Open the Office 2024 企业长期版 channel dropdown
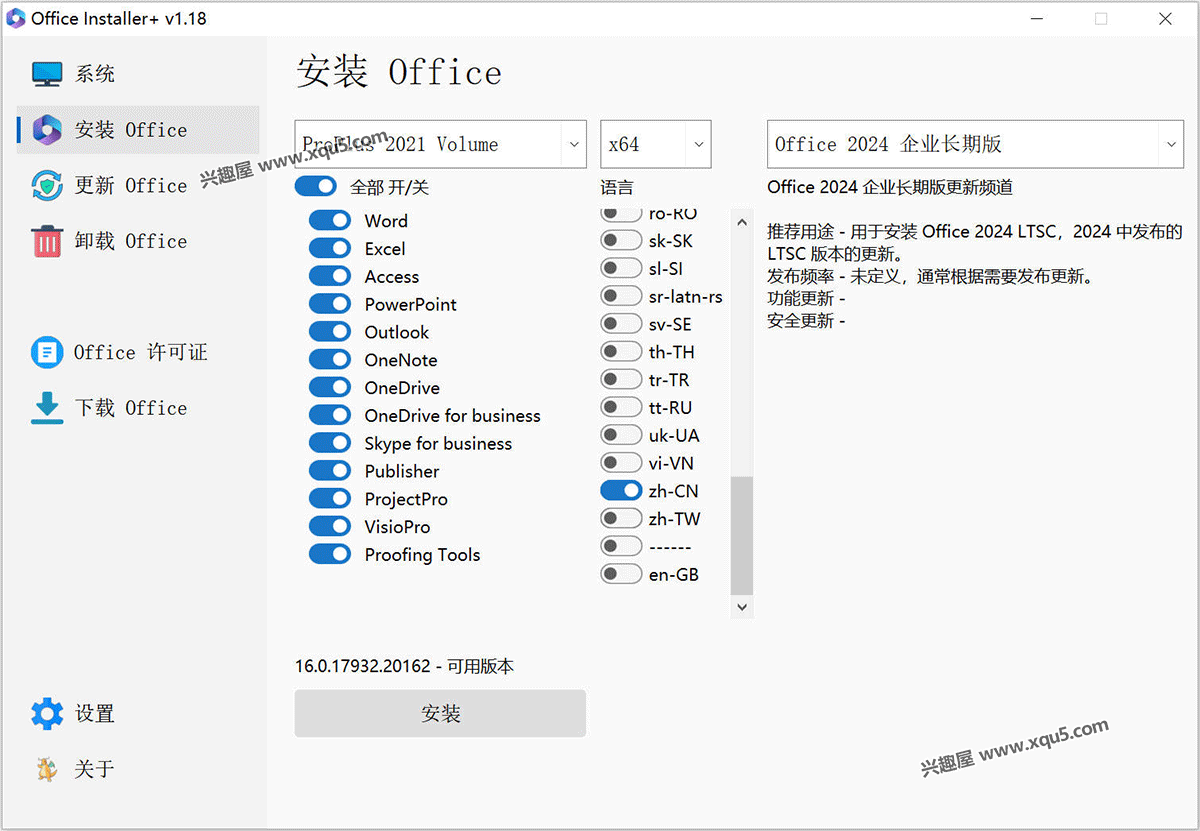The width and height of the screenshot is (1200, 831). (x=976, y=144)
